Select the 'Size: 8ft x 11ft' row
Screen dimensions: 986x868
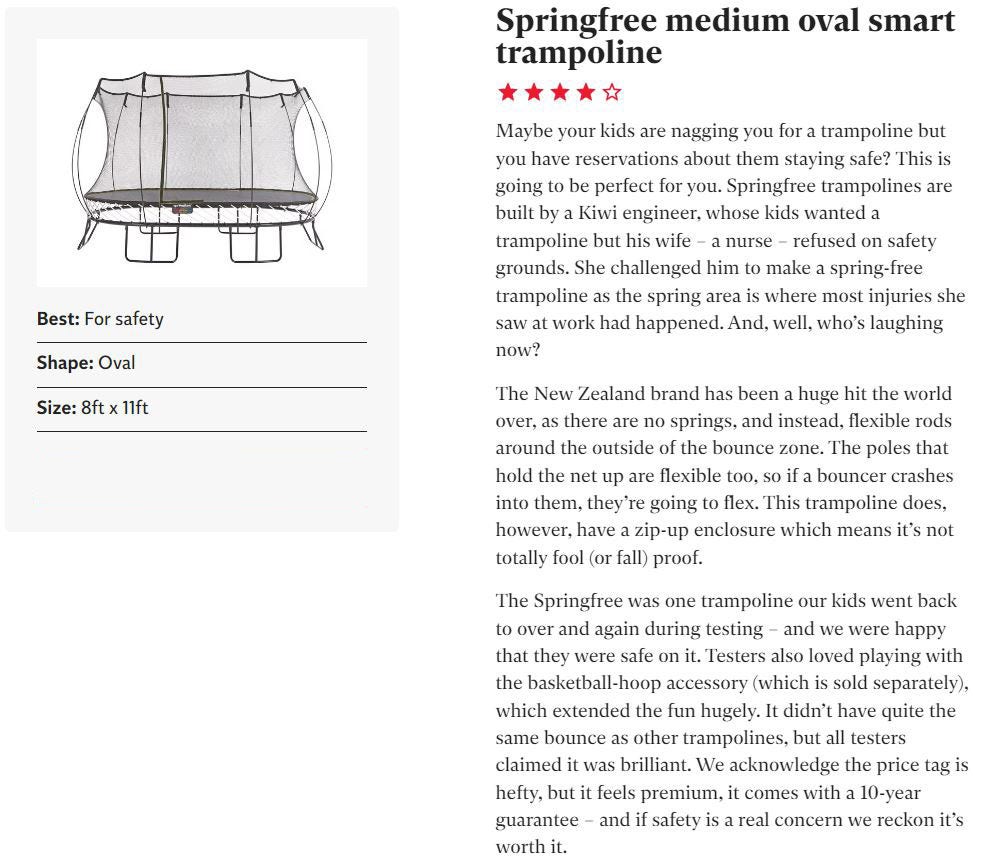[x=202, y=408]
